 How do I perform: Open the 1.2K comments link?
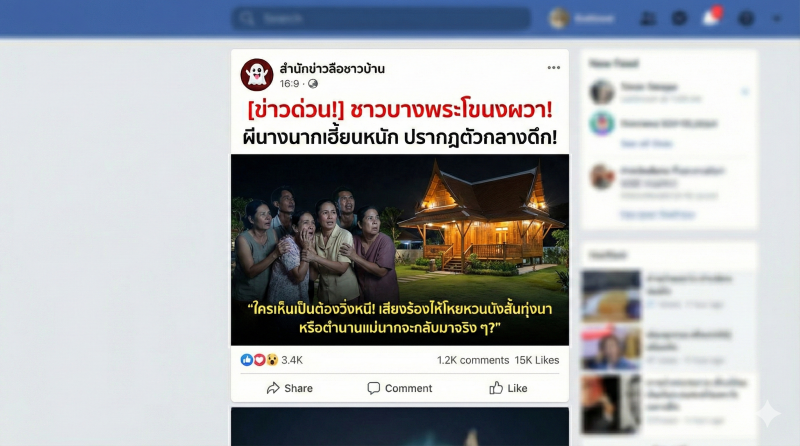pos(473,360)
